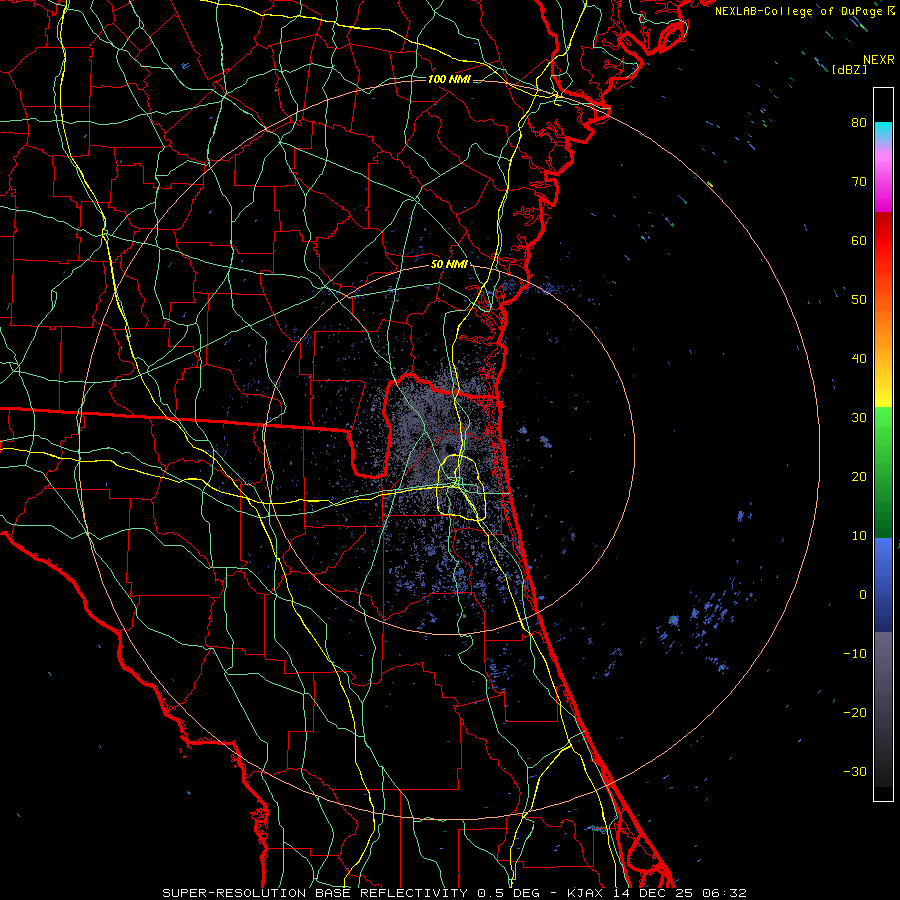
Task: Click the 80 value on dBZ scale
Action: pos(859,123)
